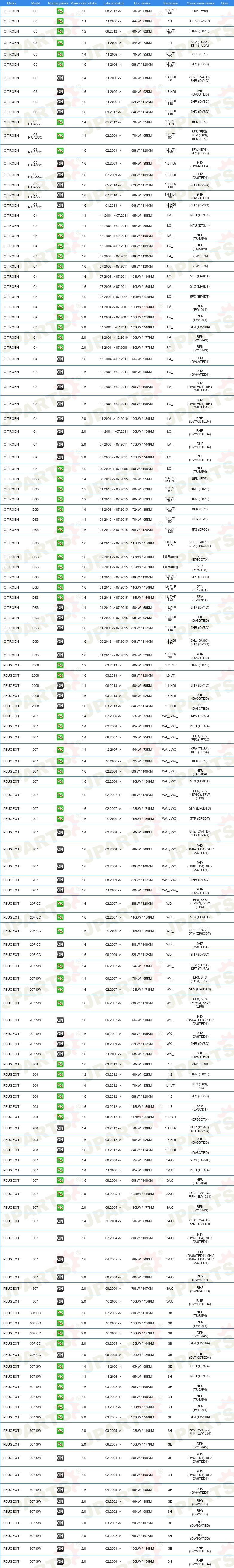
Task: Click the Oznaczenie silnika column header
Action: (200, 3)
